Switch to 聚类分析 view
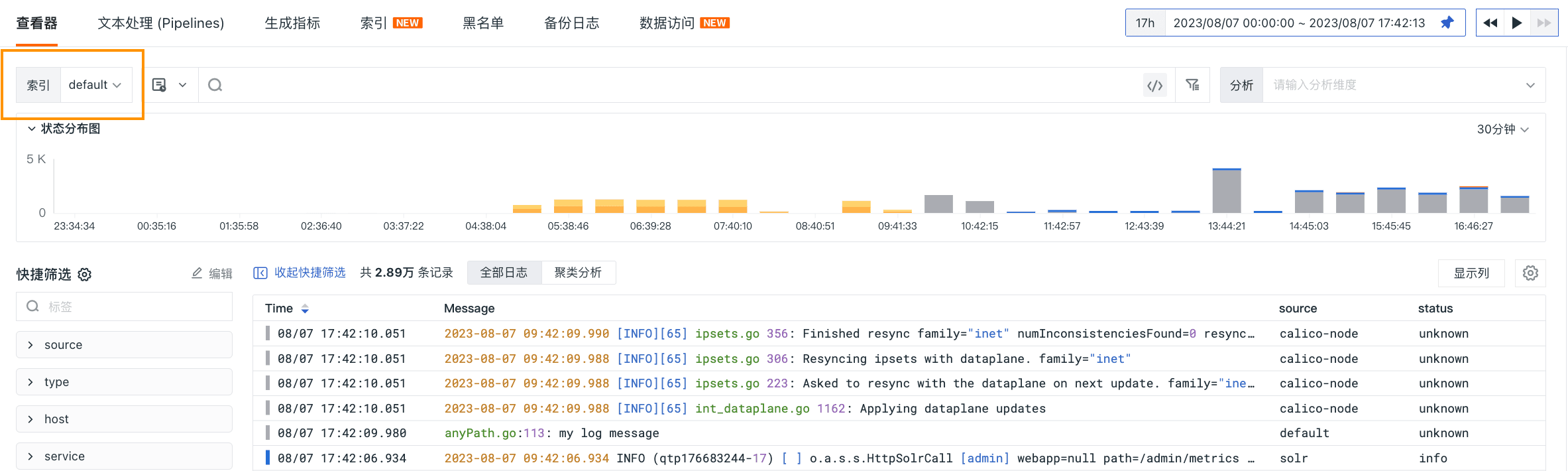The image size is (1568, 471). (x=578, y=273)
